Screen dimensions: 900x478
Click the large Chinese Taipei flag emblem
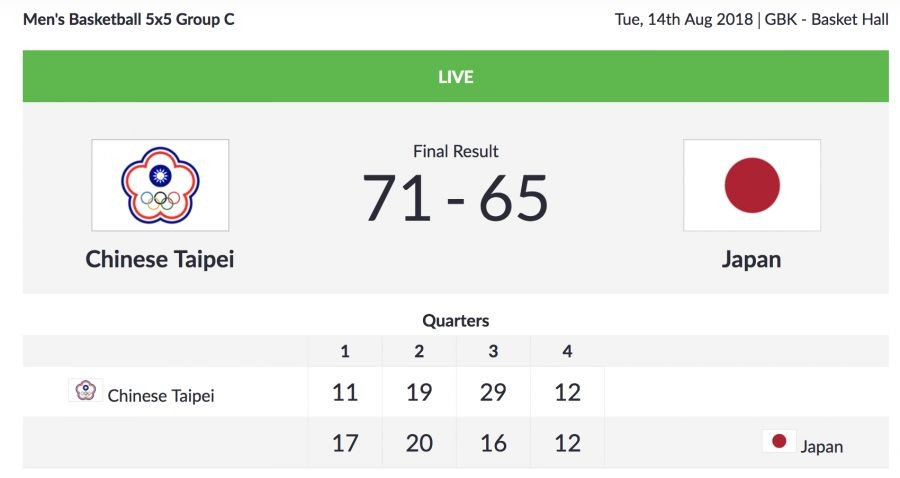point(160,185)
